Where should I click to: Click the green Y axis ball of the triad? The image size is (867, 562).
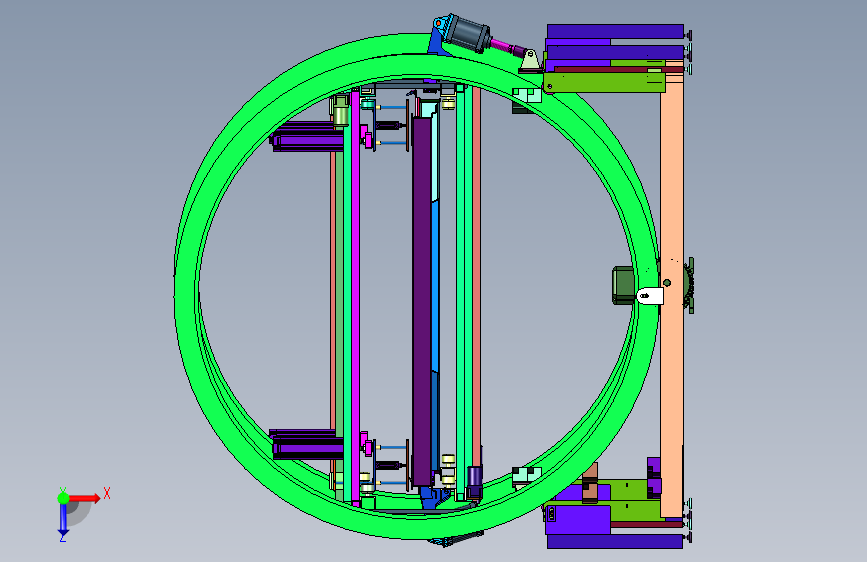click(x=63, y=498)
